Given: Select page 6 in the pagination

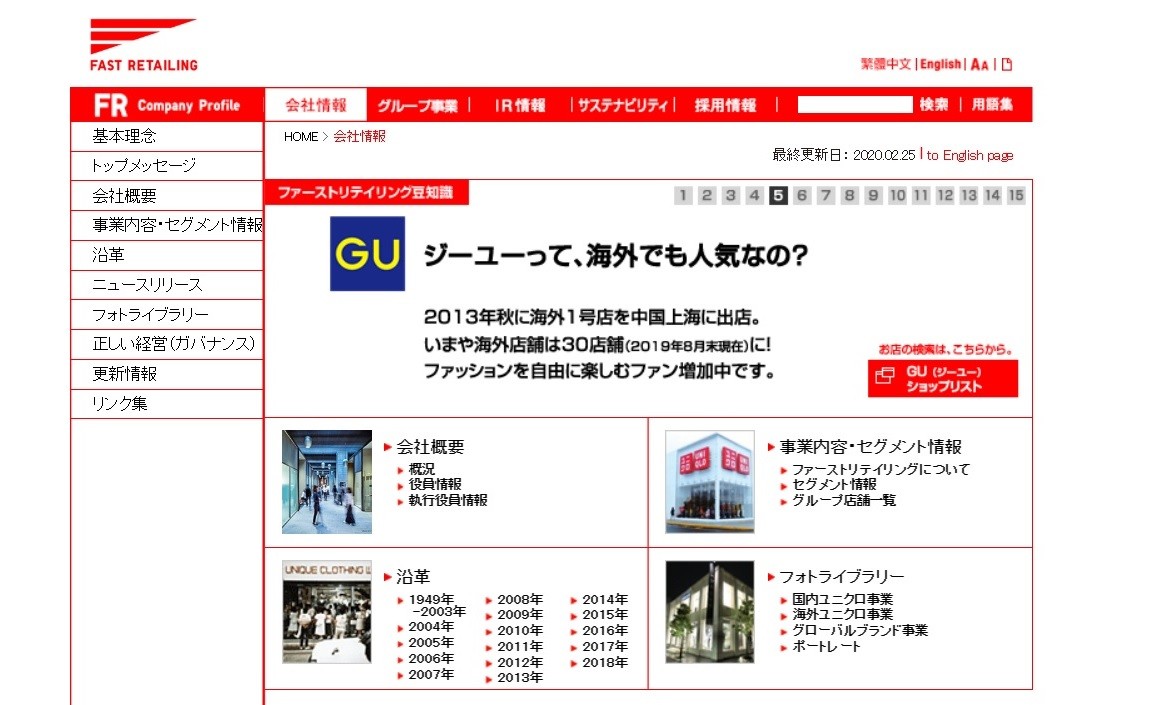Looking at the screenshot, I should [x=801, y=196].
